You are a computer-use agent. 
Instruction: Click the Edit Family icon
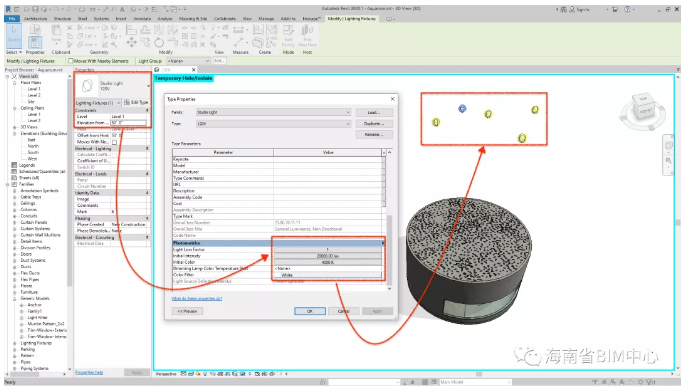pos(288,35)
